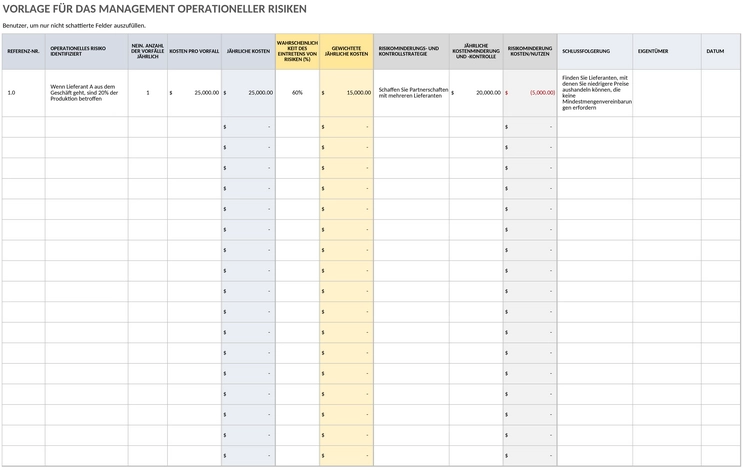Click the 'Risikominderung Kosten/Nutzen' header

point(530,51)
